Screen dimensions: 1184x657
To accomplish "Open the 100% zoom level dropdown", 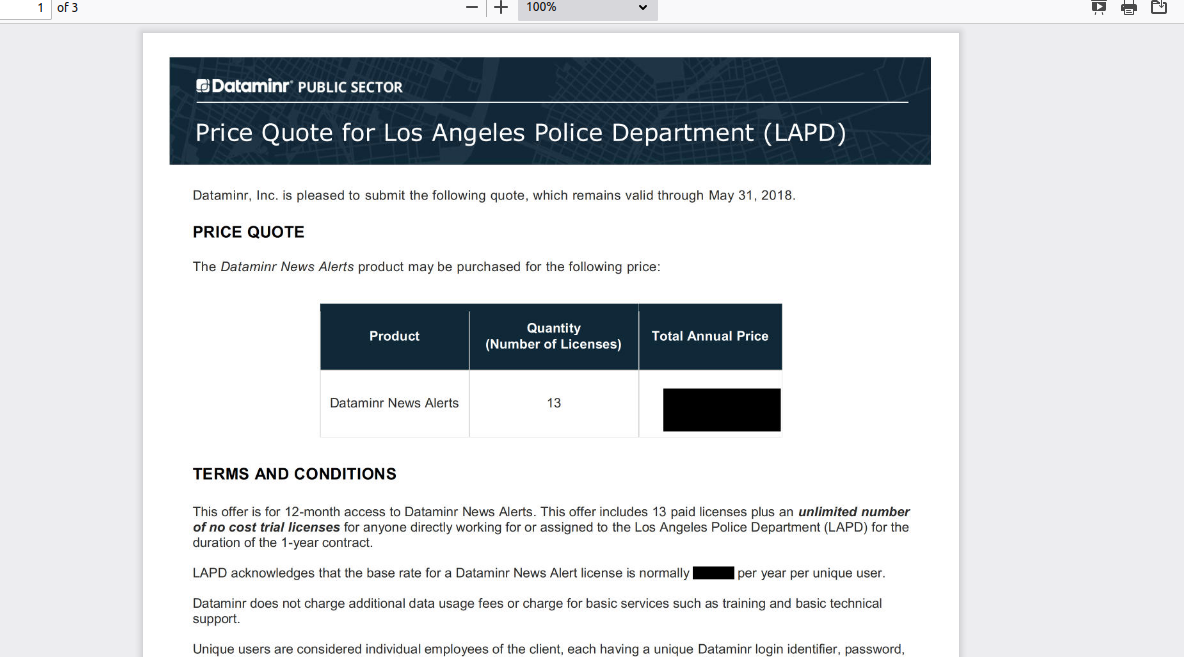I will click(587, 8).
